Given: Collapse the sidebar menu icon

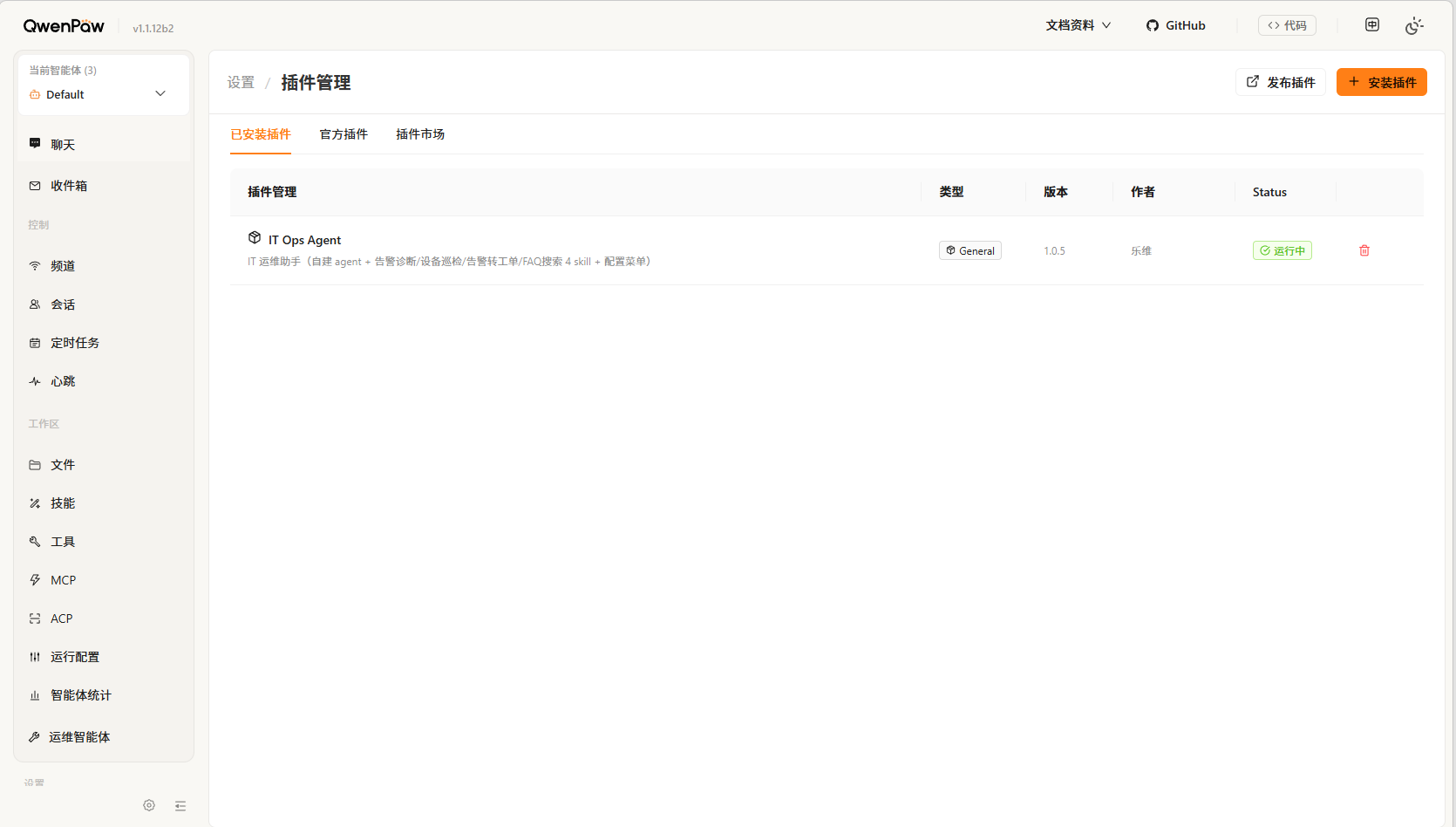Looking at the screenshot, I should click(x=180, y=806).
